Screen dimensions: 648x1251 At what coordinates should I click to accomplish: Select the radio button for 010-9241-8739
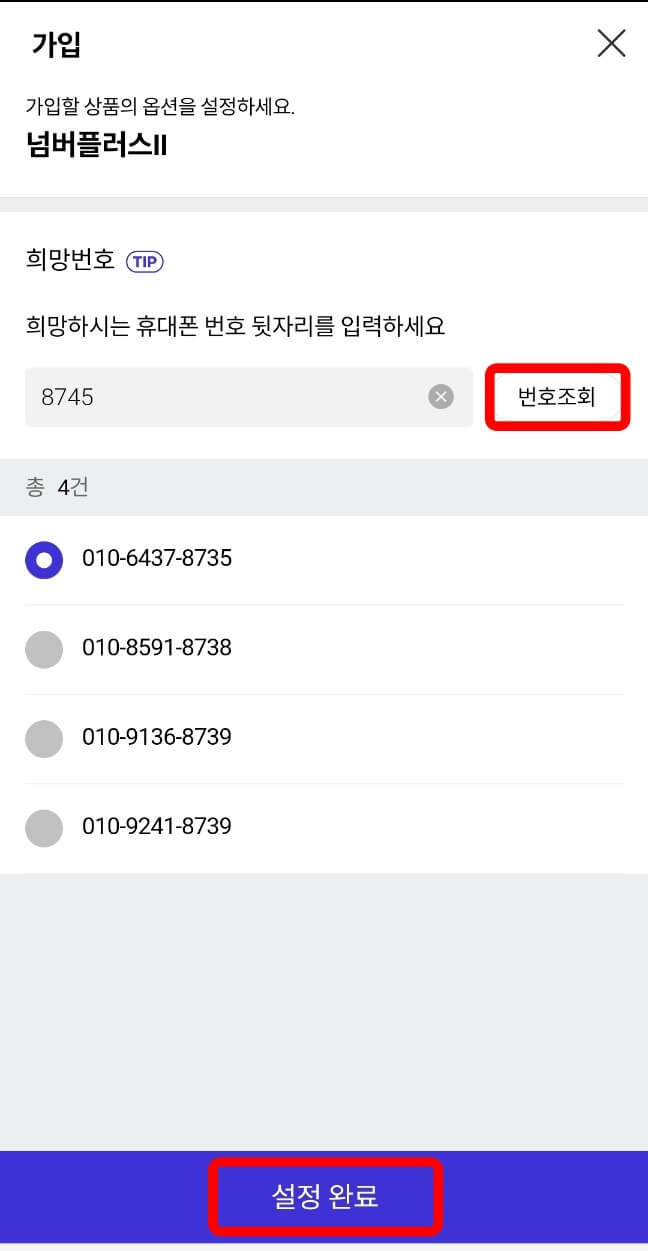44,827
